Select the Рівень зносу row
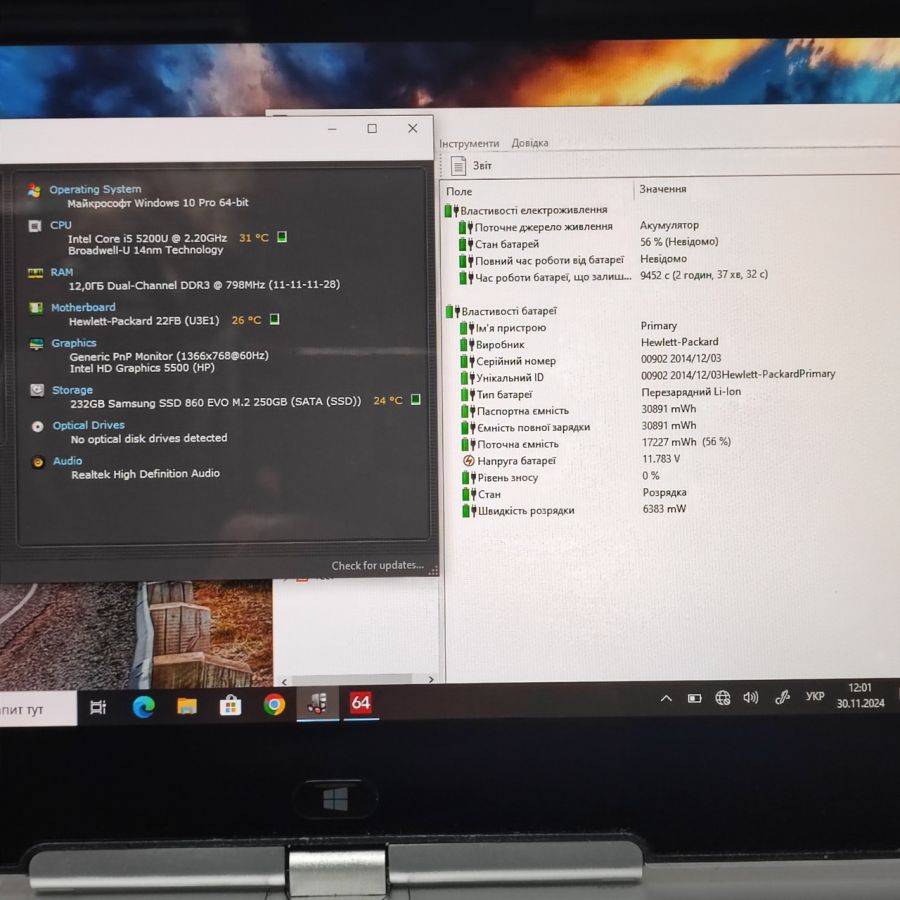This screenshot has width=900, height=900. point(501,478)
